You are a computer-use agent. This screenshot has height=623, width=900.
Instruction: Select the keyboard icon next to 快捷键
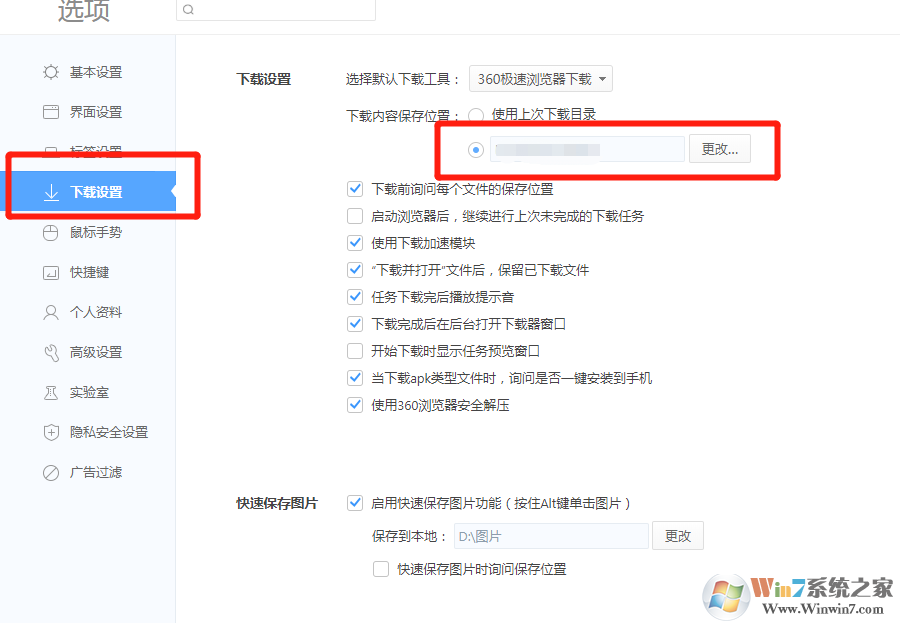[52, 272]
